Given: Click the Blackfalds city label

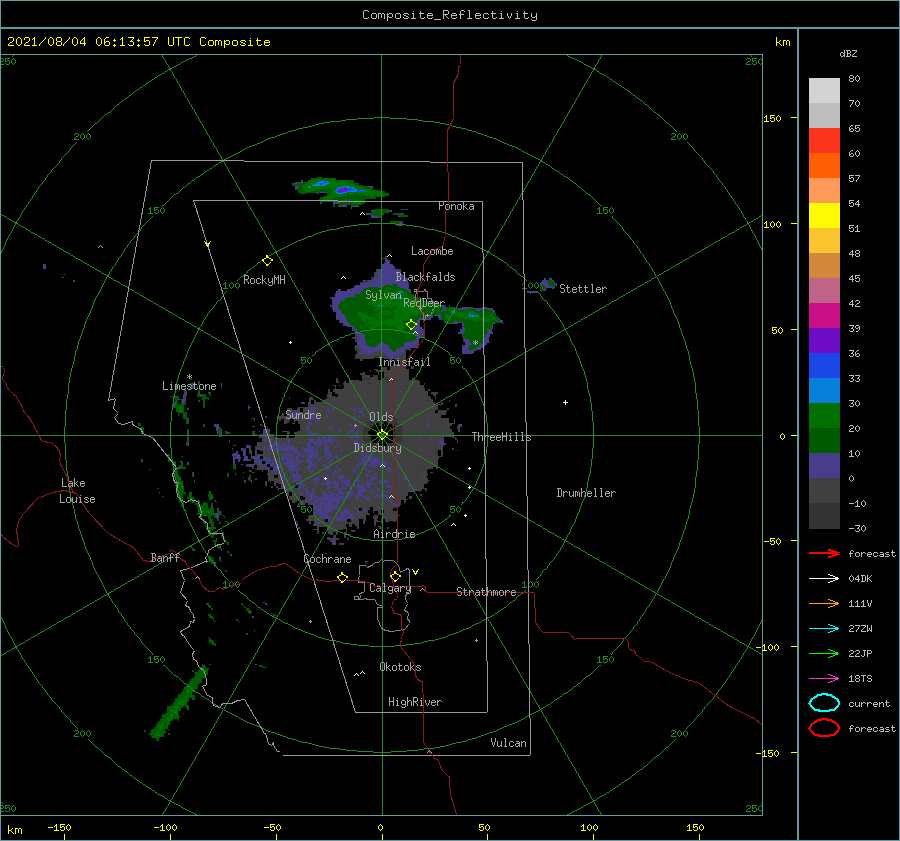Looking at the screenshot, I should click(x=425, y=277).
